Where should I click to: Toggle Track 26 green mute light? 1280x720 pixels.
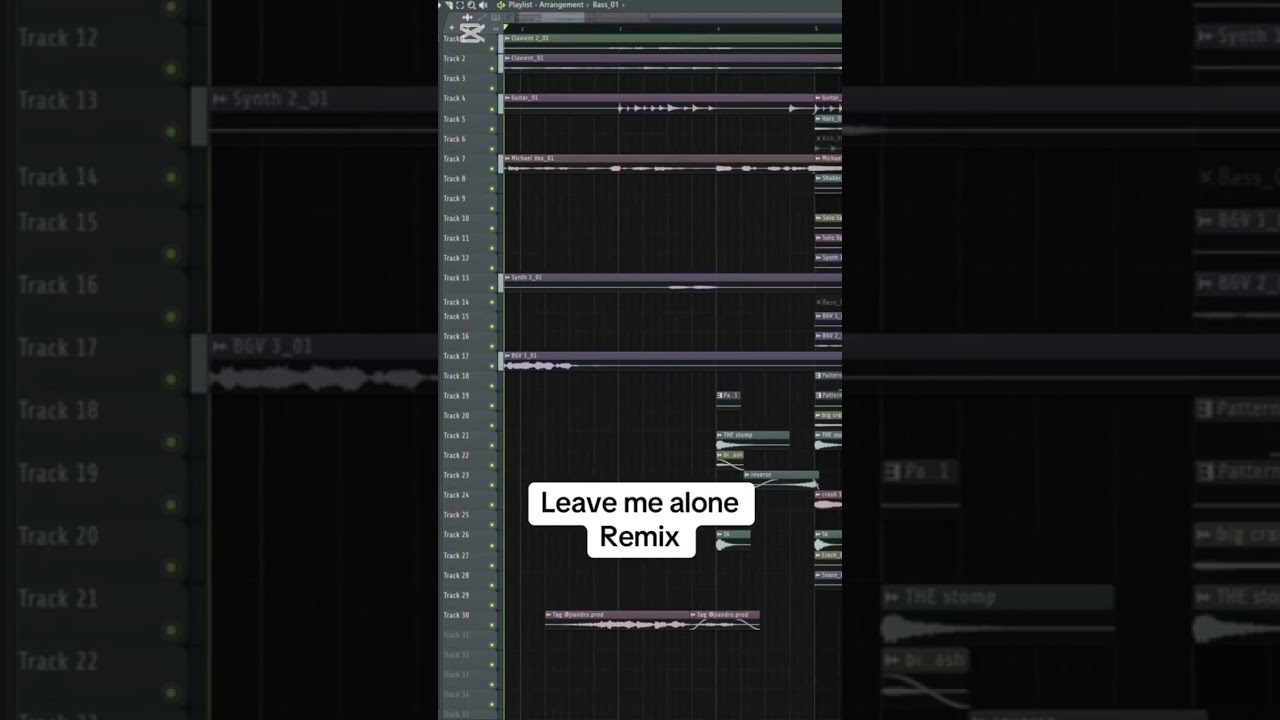click(x=492, y=546)
